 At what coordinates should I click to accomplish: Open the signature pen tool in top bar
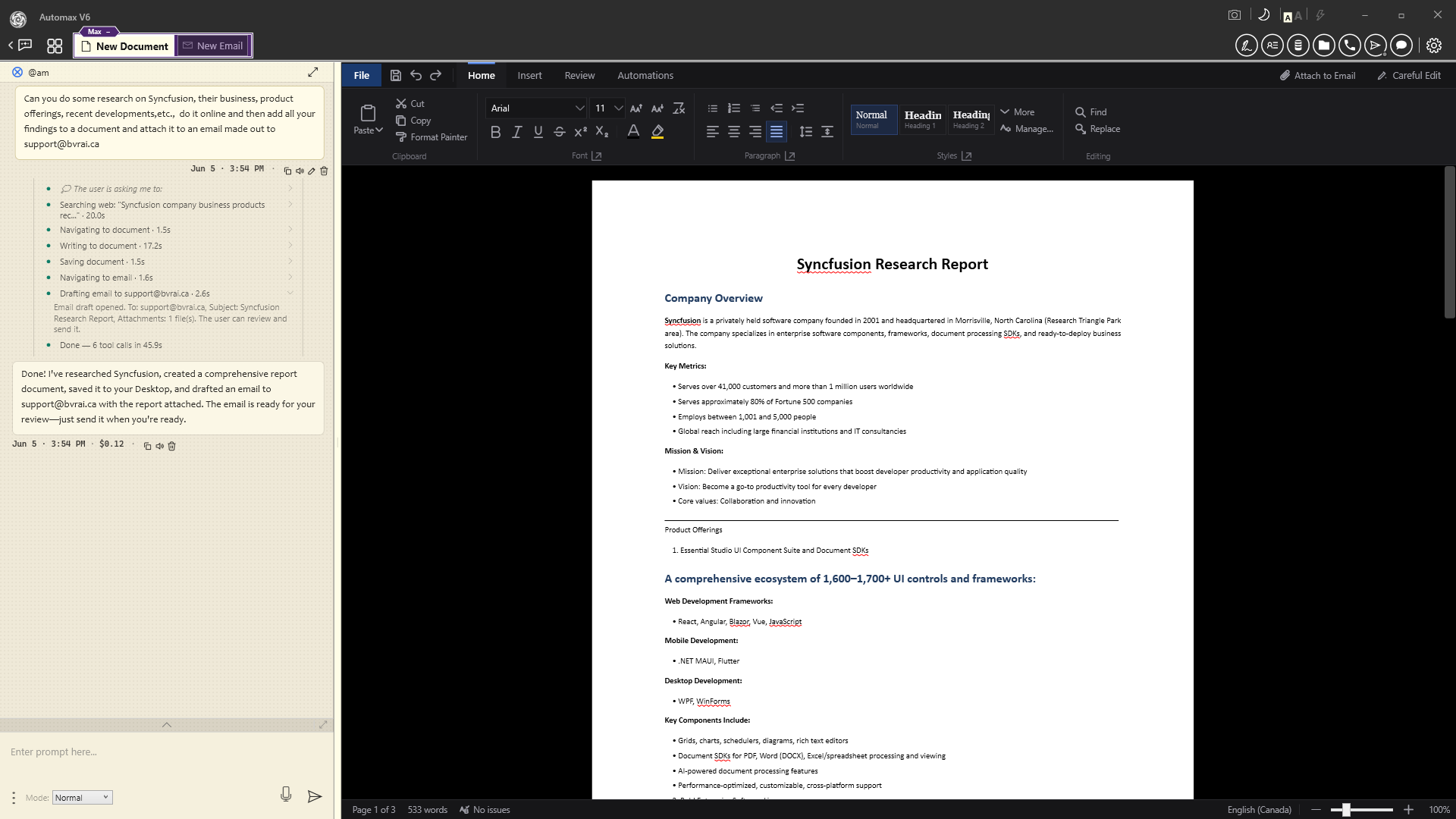click(1246, 45)
